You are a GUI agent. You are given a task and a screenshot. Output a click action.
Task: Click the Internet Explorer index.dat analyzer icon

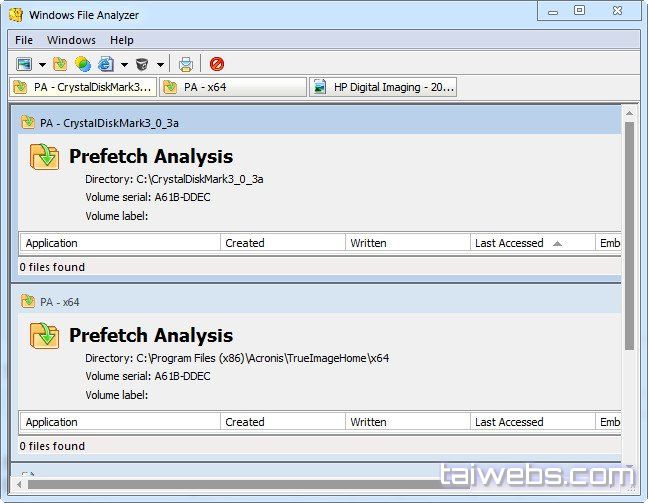(105, 64)
